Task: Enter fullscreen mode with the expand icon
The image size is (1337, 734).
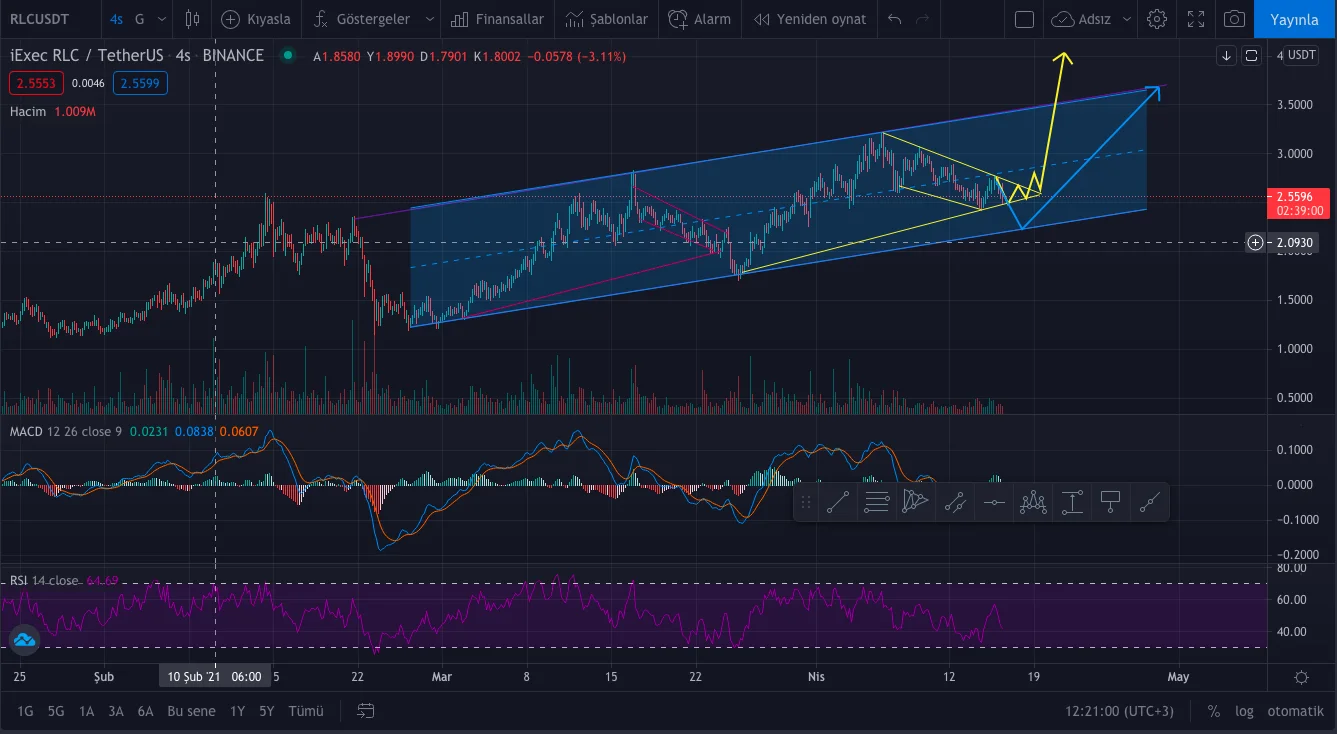Action: [1196, 19]
